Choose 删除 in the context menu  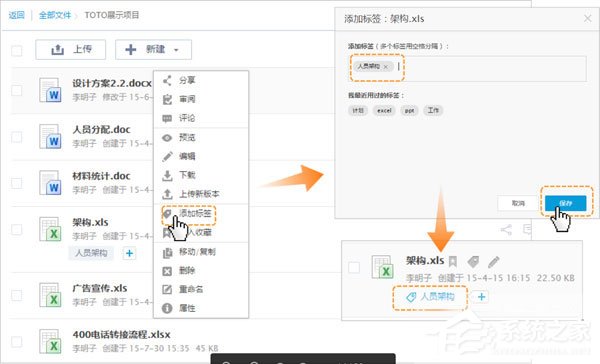tap(201, 271)
